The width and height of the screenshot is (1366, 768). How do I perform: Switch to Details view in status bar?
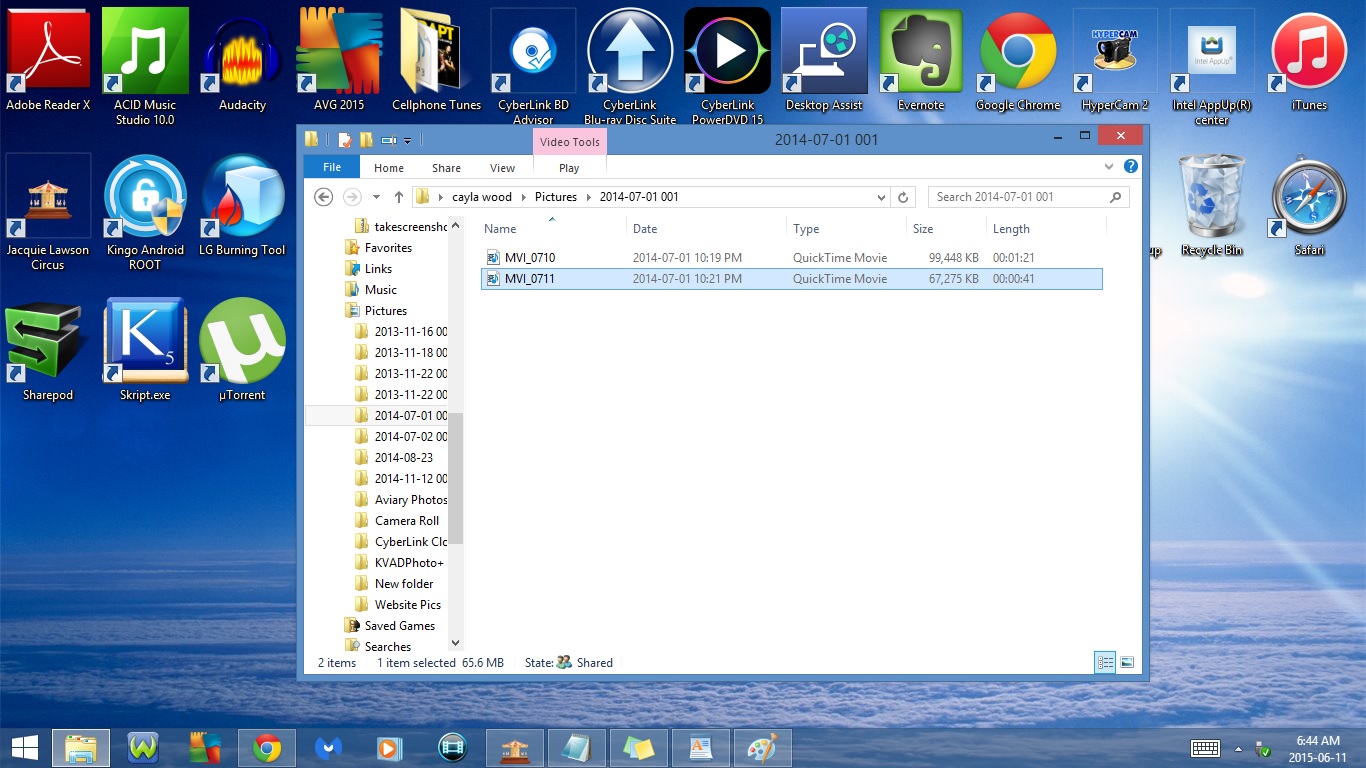pos(1105,662)
